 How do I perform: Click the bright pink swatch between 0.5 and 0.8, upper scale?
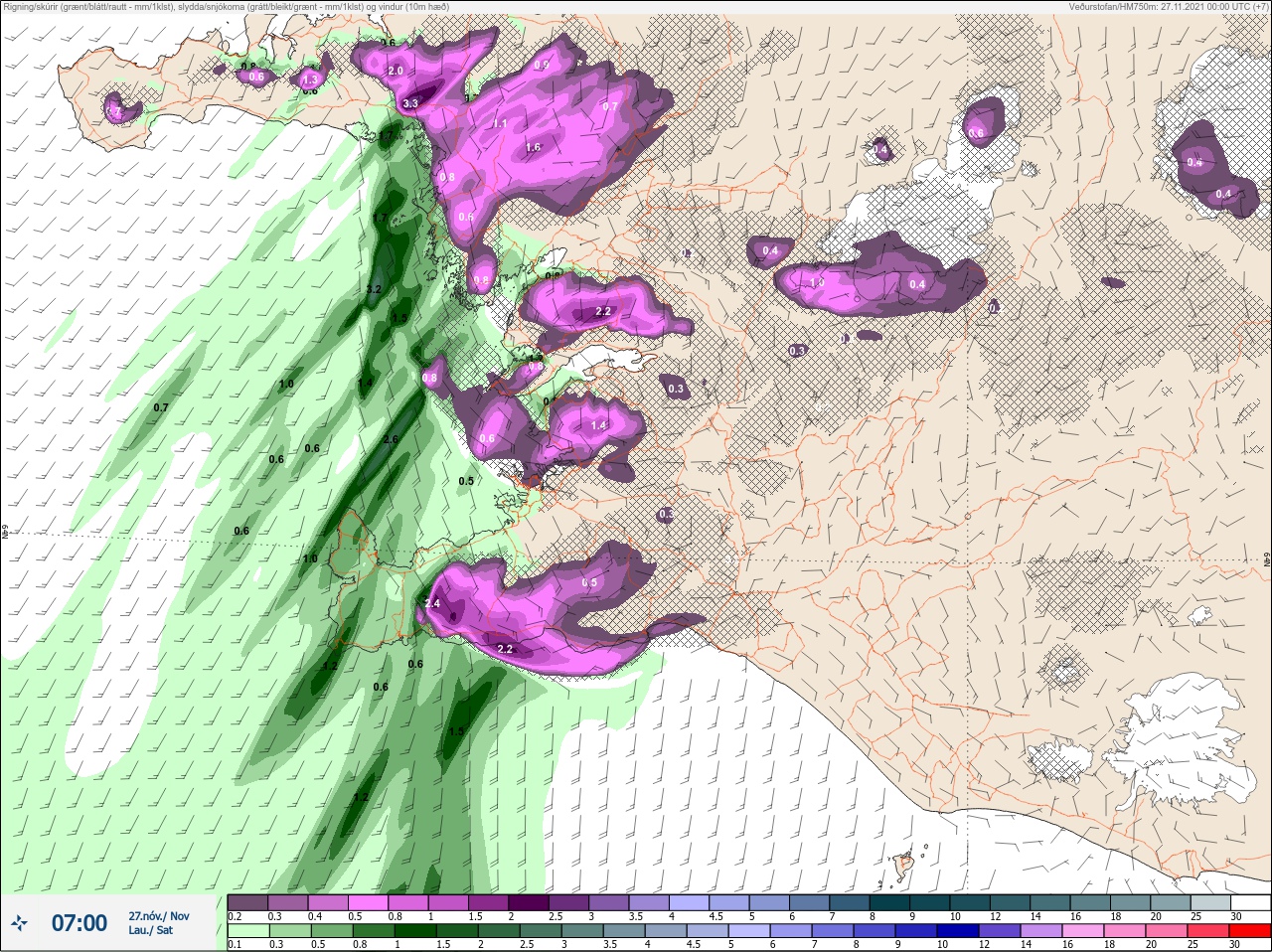(369, 902)
